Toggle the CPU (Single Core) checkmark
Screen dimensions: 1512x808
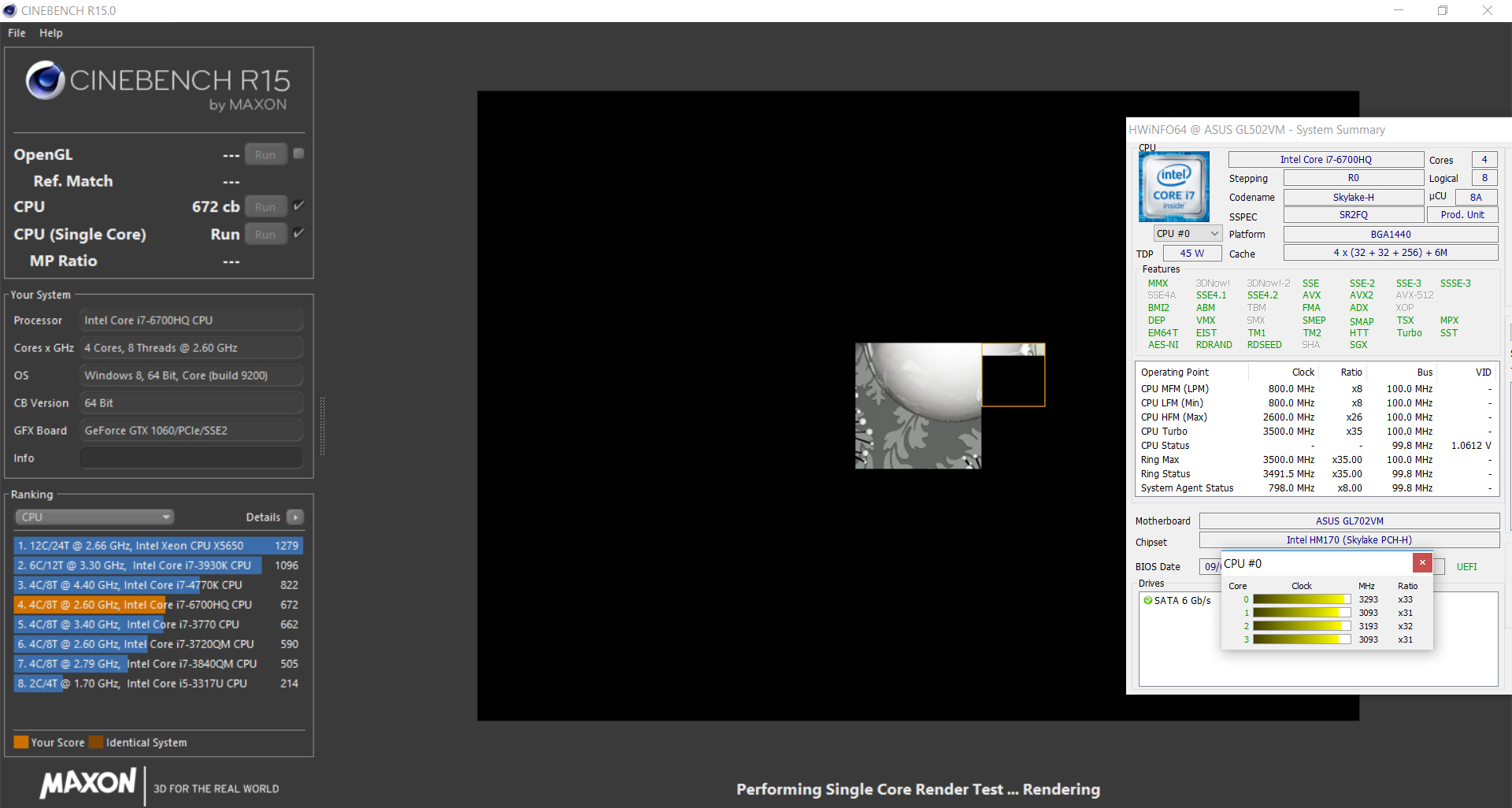(298, 233)
